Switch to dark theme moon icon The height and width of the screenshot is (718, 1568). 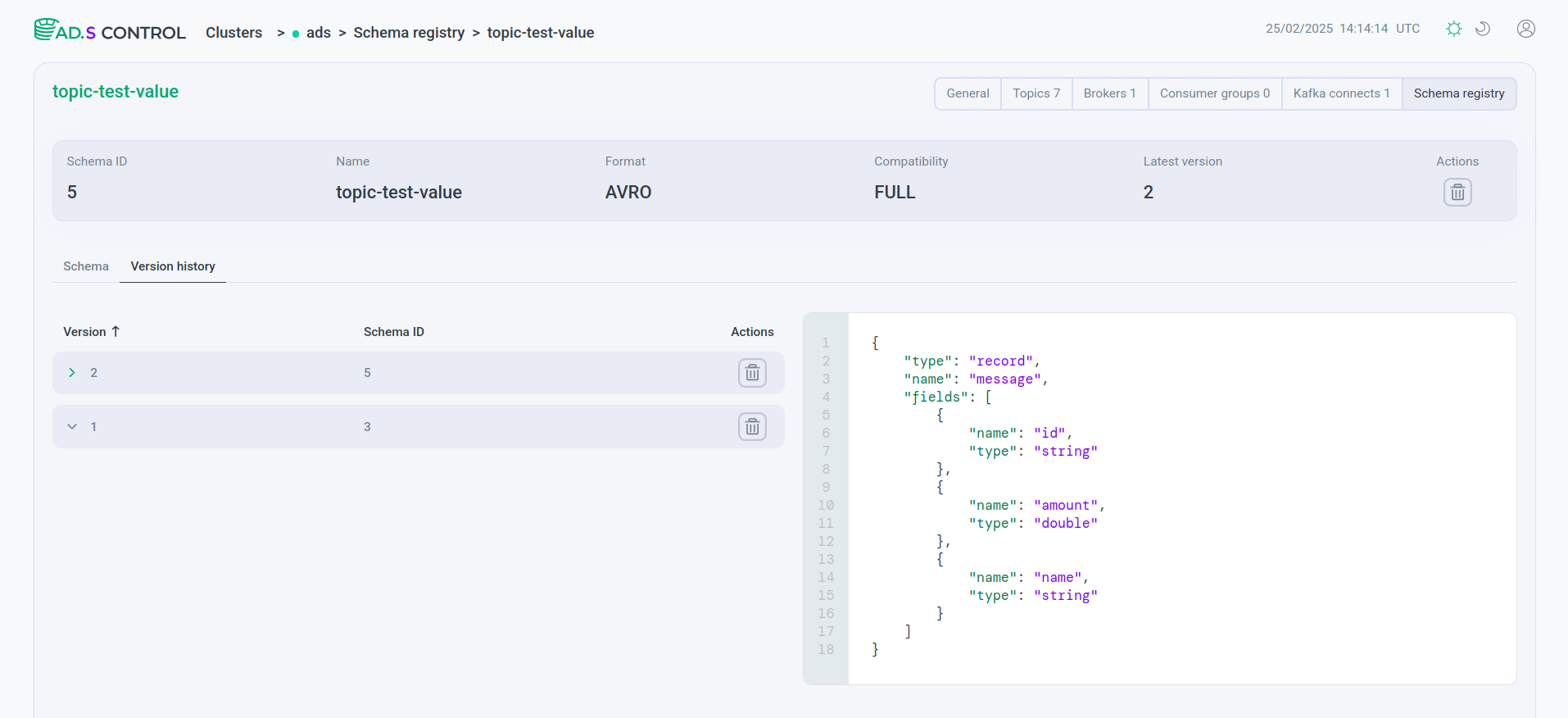coord(1482,29)
